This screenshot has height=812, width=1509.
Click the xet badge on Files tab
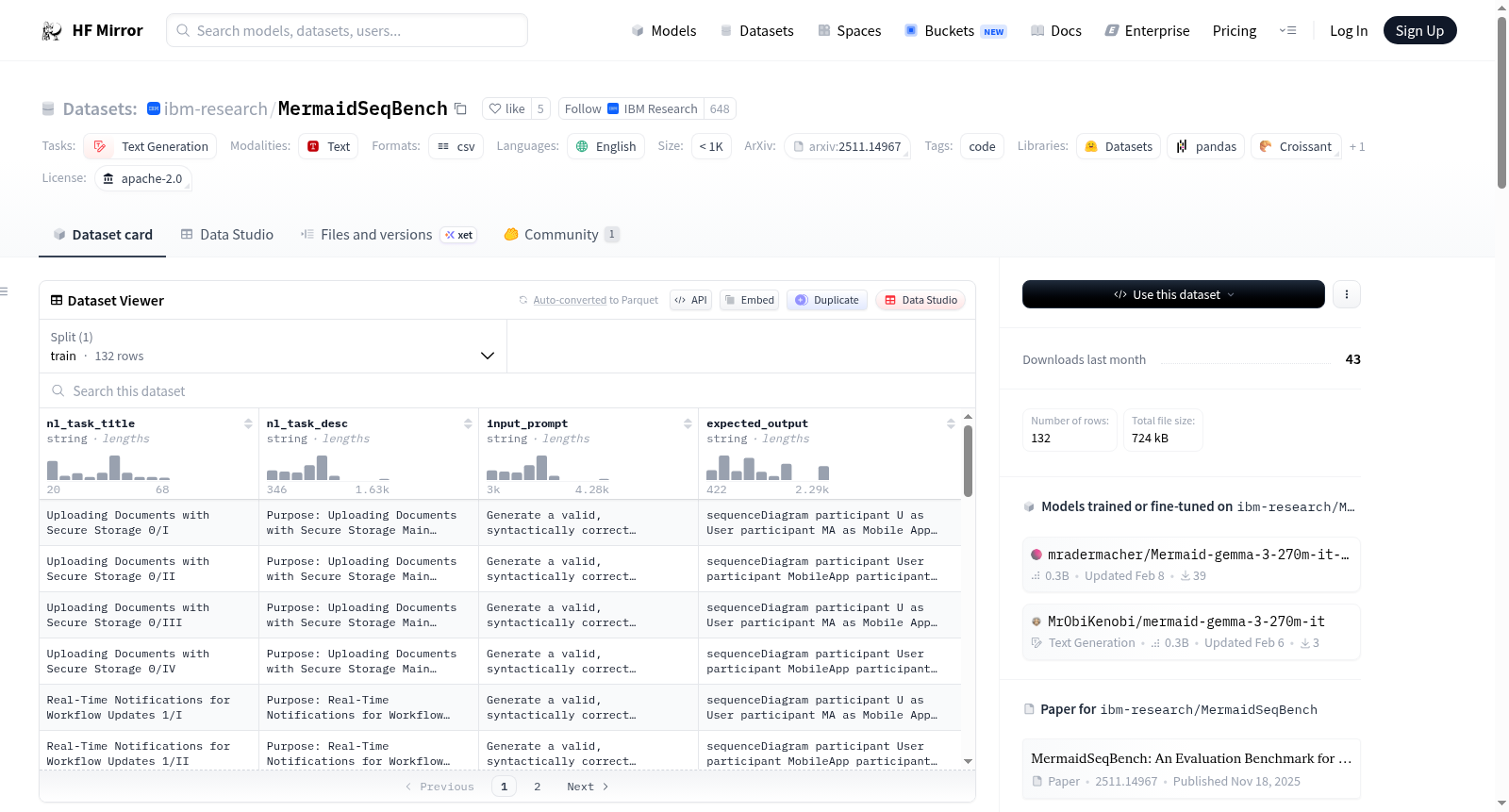click(x=459, y=235)
